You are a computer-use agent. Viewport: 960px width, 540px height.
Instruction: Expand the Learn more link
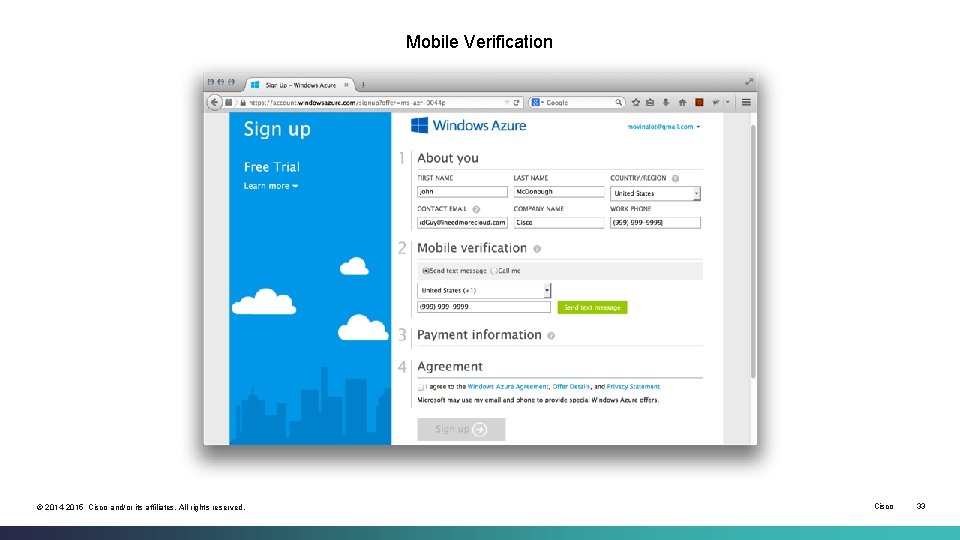point(271,186)
